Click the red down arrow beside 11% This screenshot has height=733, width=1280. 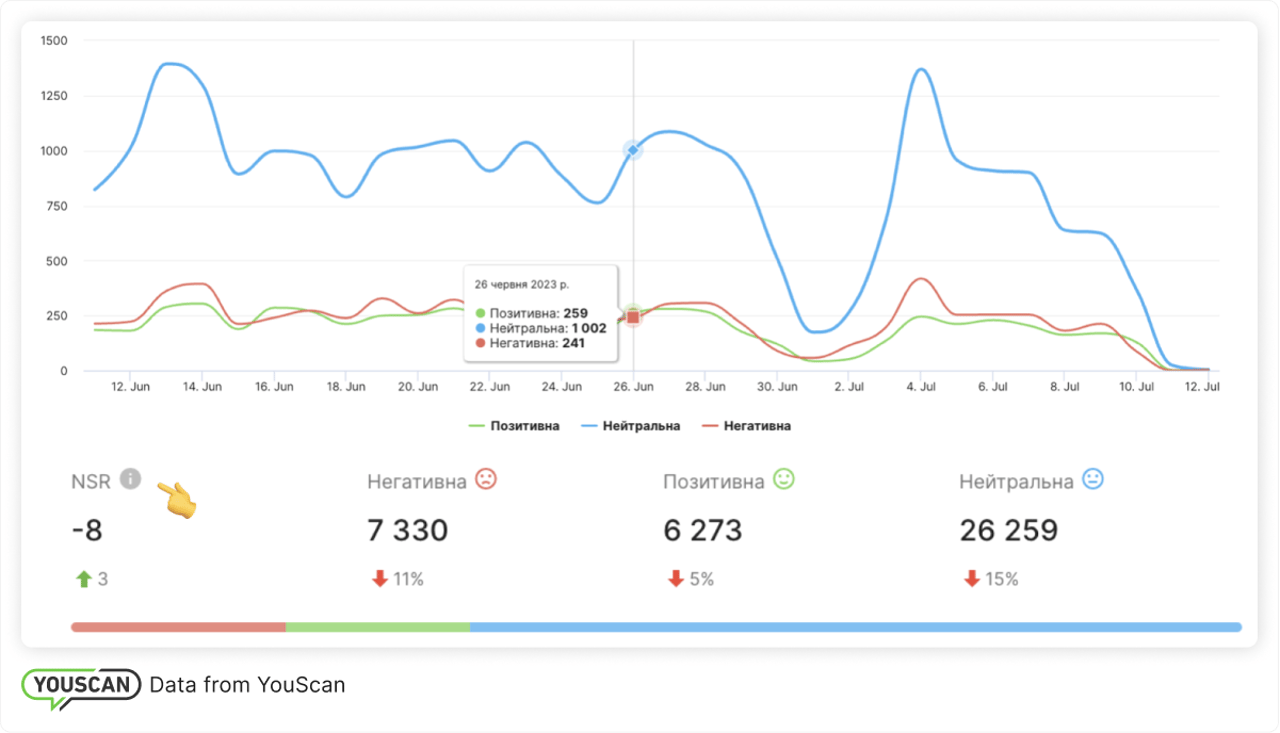click(379, 579)
